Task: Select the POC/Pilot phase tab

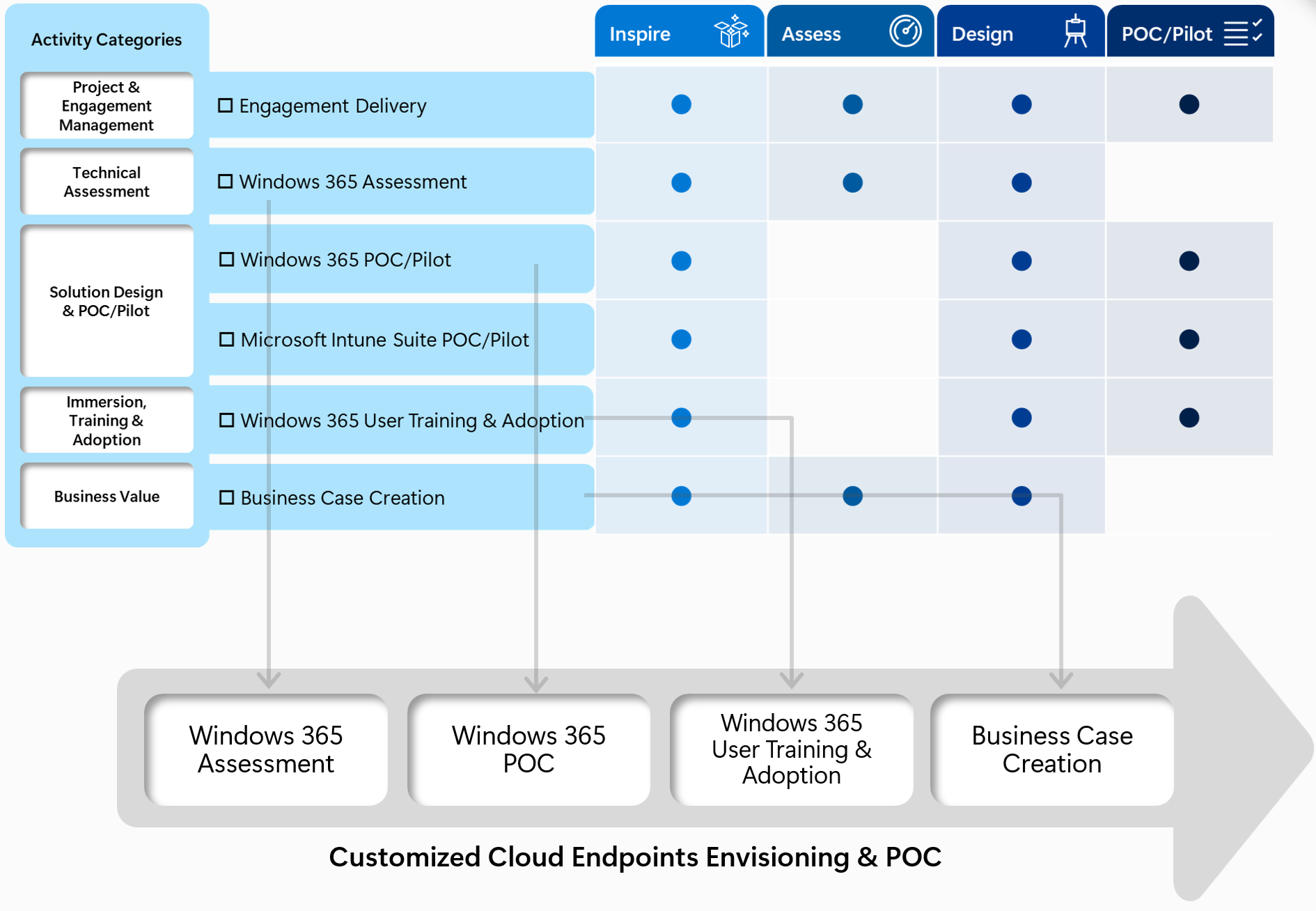Action: tap(1191, 31)
